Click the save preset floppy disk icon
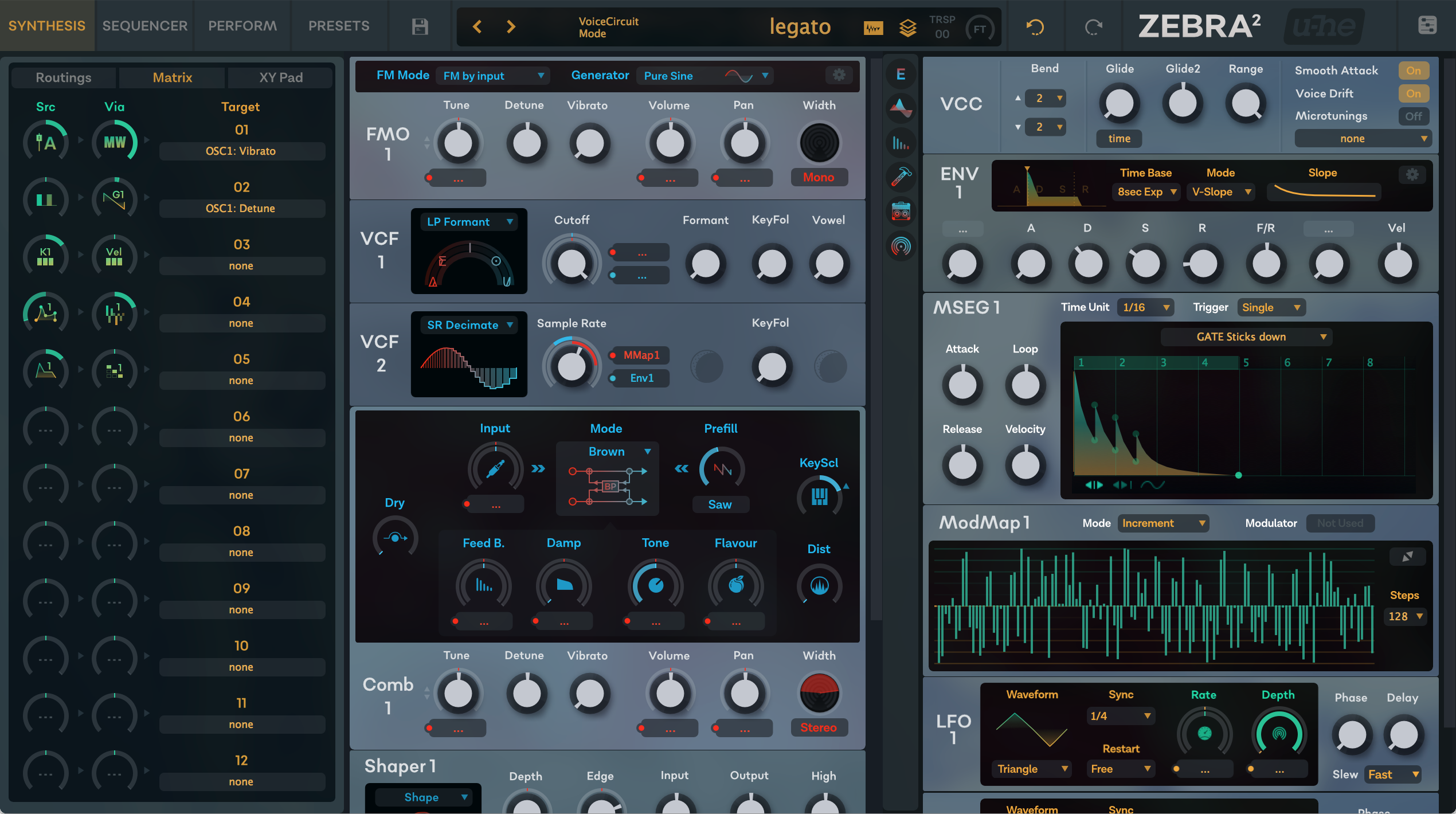Image resolution: width=1456 pixels, height=814 pixels. click(420, 26)
